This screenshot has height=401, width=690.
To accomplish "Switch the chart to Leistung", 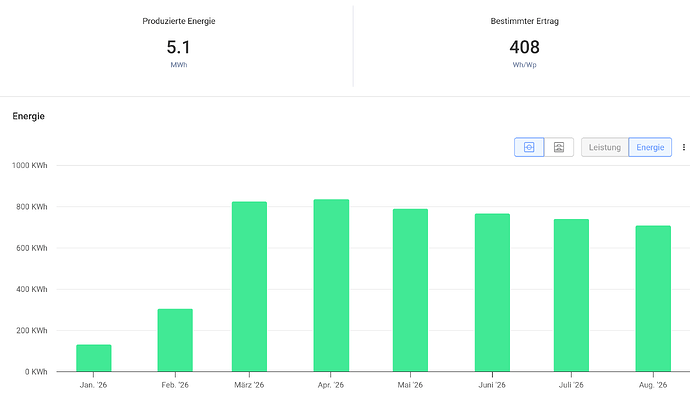I will tap(605, 147).
